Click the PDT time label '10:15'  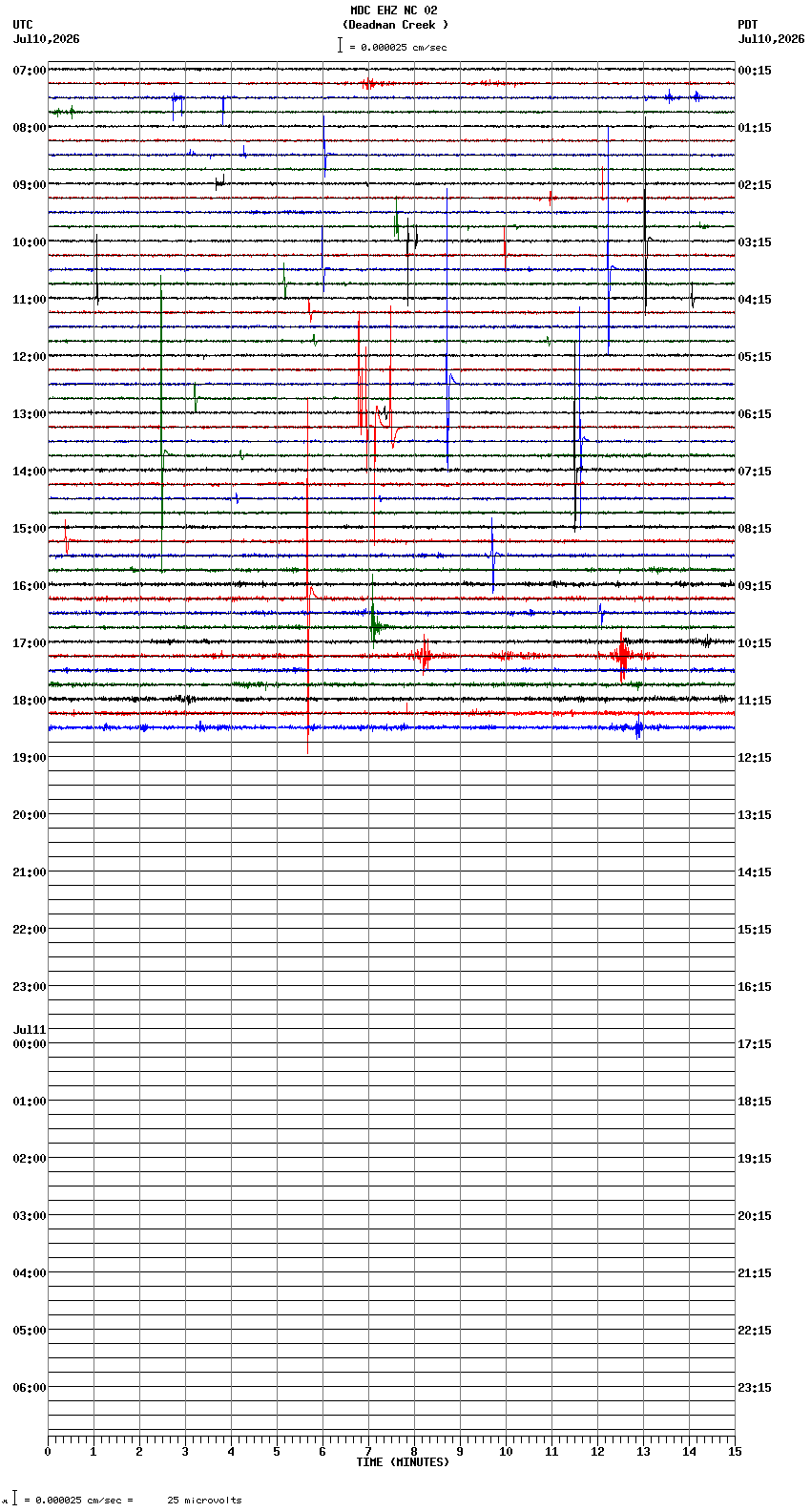[755, 643]
